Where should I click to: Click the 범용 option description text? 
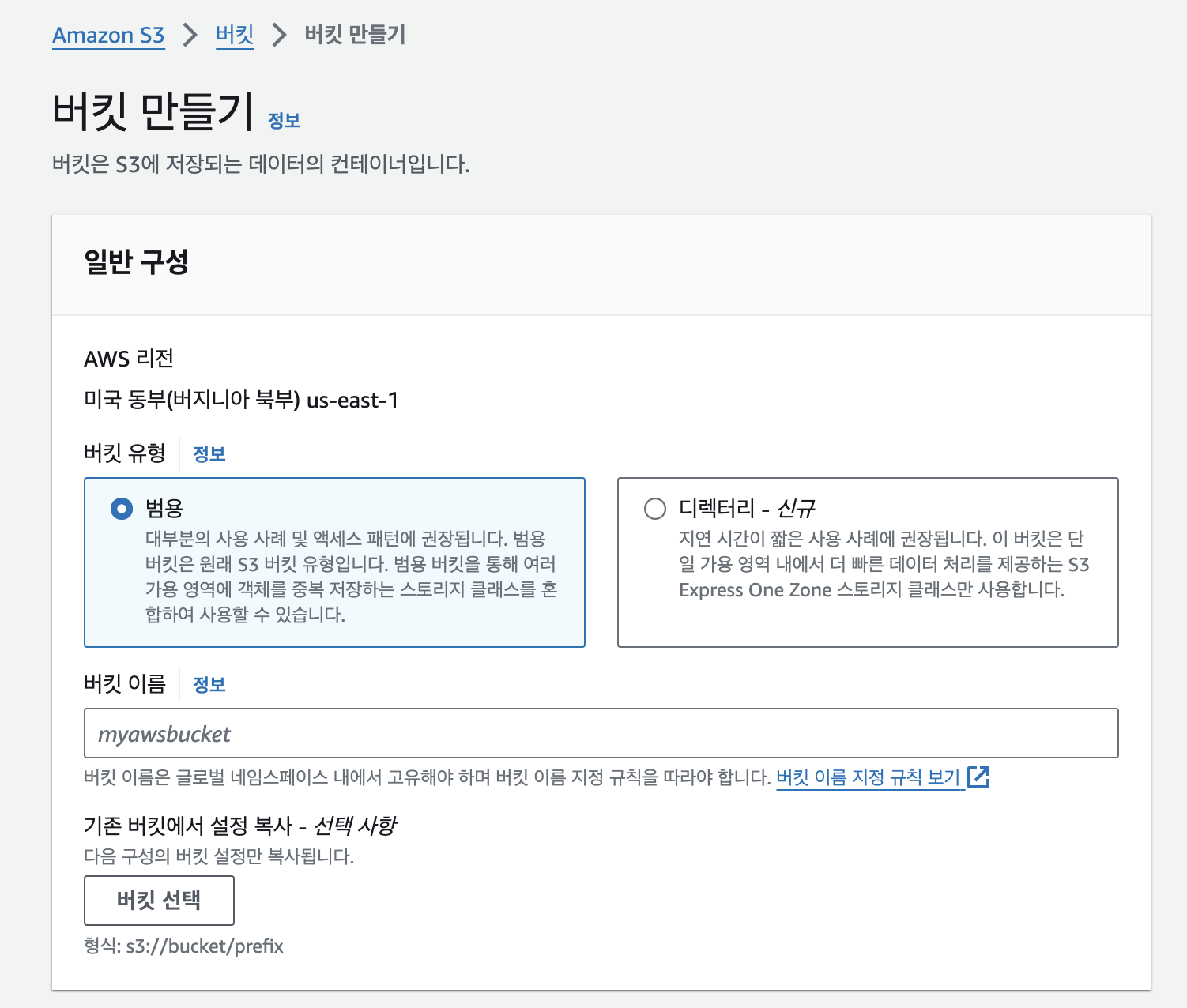[352, 577]
